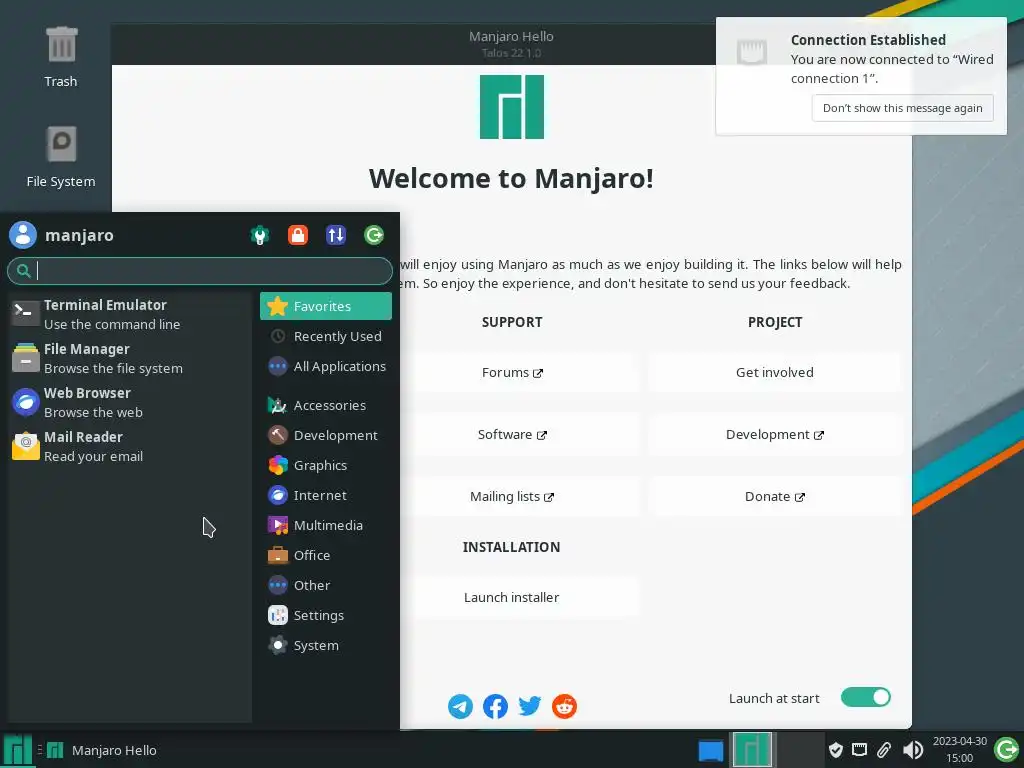Switch to first workspace in pager
Screen dimensions: 1024x768
[752, 750]
